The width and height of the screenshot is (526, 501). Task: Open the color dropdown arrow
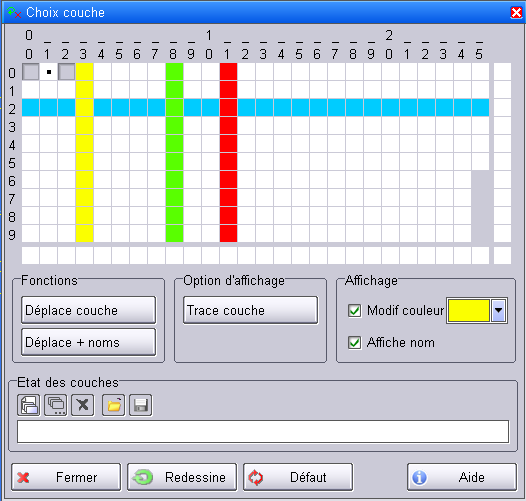click(x=498, y=310)
